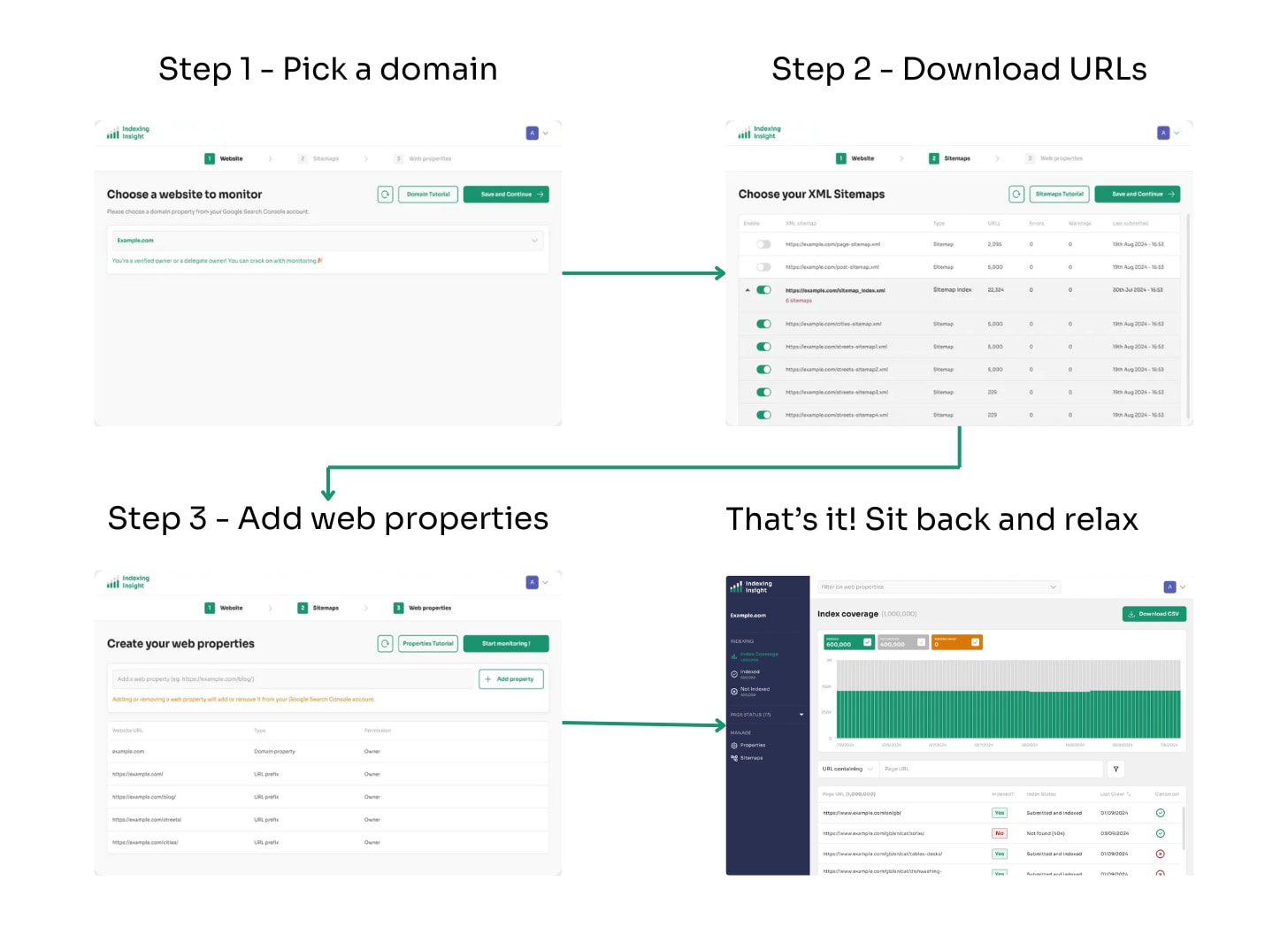Expand PAGE STATUS (17) section in sidebar
This screenshot has width=1288, height=927.
pos(767,715)
